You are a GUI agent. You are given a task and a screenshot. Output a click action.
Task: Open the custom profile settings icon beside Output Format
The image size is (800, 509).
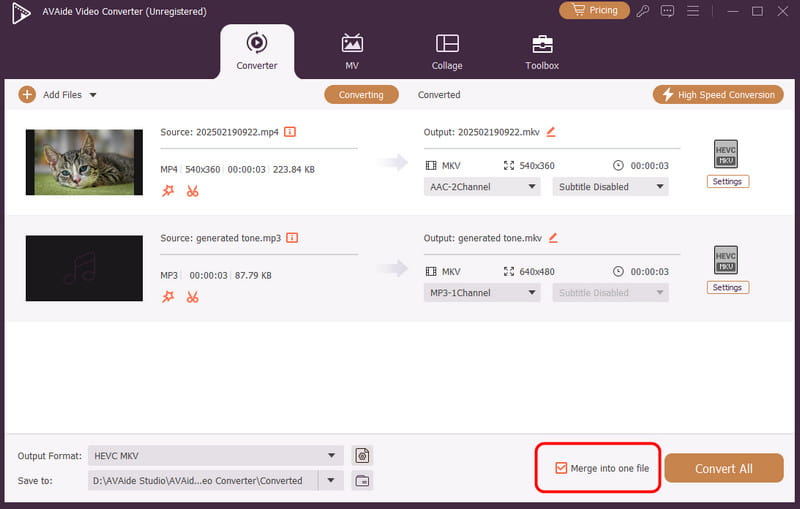click(x=363, y=455)
